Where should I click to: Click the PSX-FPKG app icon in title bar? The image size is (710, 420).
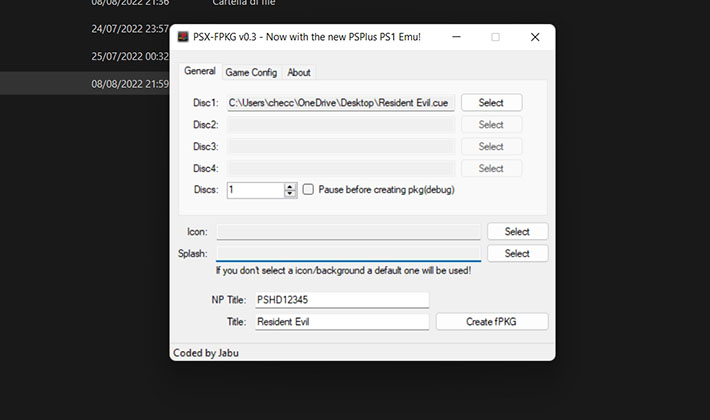(183, 37)
